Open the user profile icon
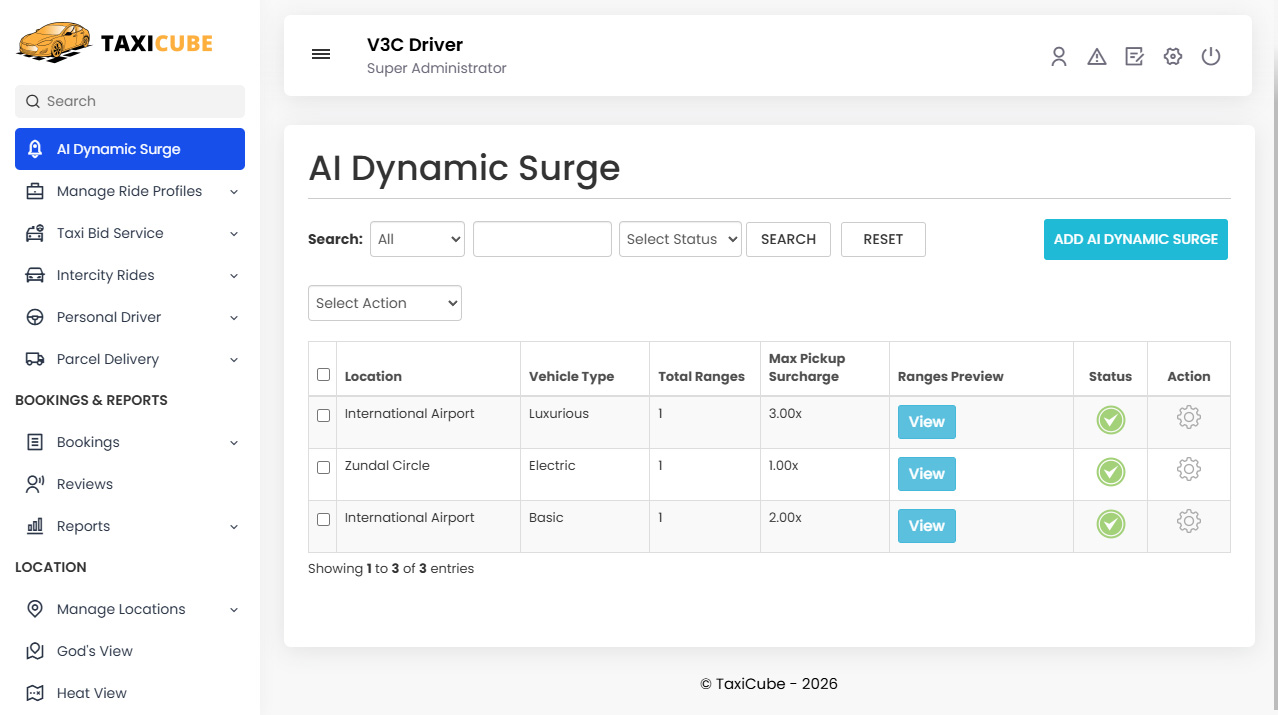Viewport: 1278px width, 715px height. tap(1058, 57)
